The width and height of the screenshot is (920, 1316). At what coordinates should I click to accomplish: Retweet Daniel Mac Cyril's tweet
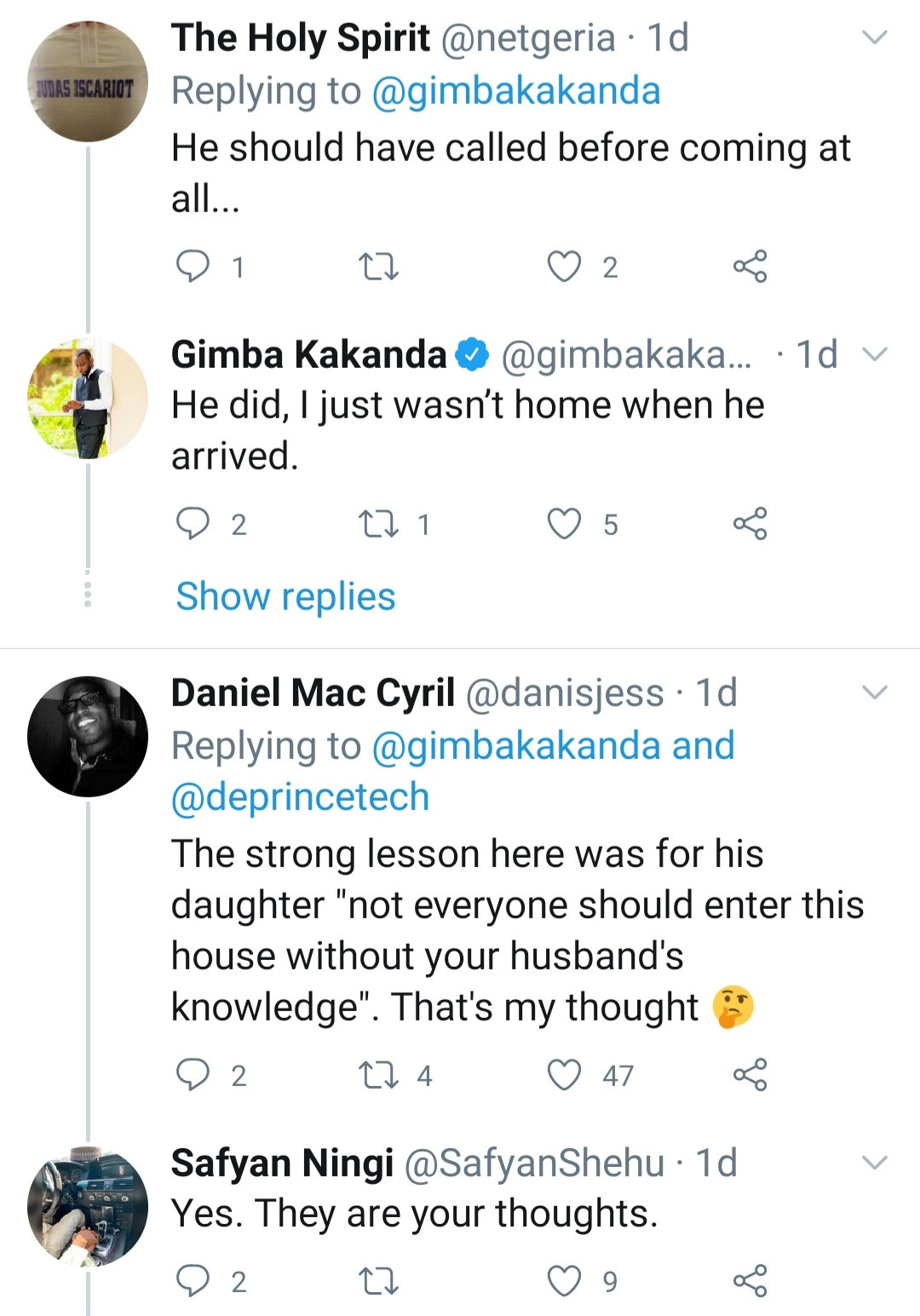point(378,1075)
